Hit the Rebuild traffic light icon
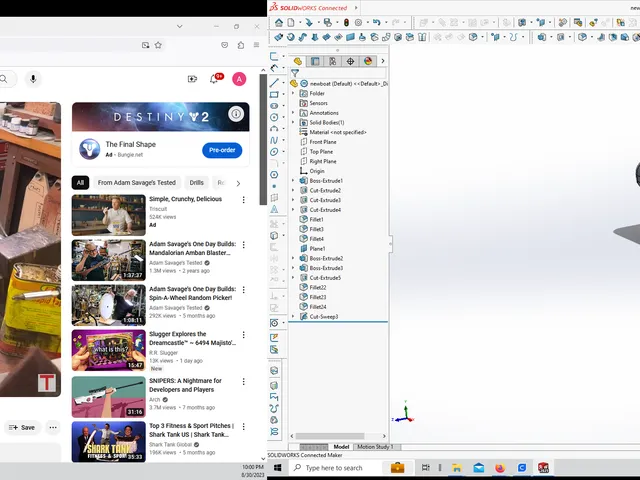The width and height of the screenshot is (640, 480). [x=346, y=22]
